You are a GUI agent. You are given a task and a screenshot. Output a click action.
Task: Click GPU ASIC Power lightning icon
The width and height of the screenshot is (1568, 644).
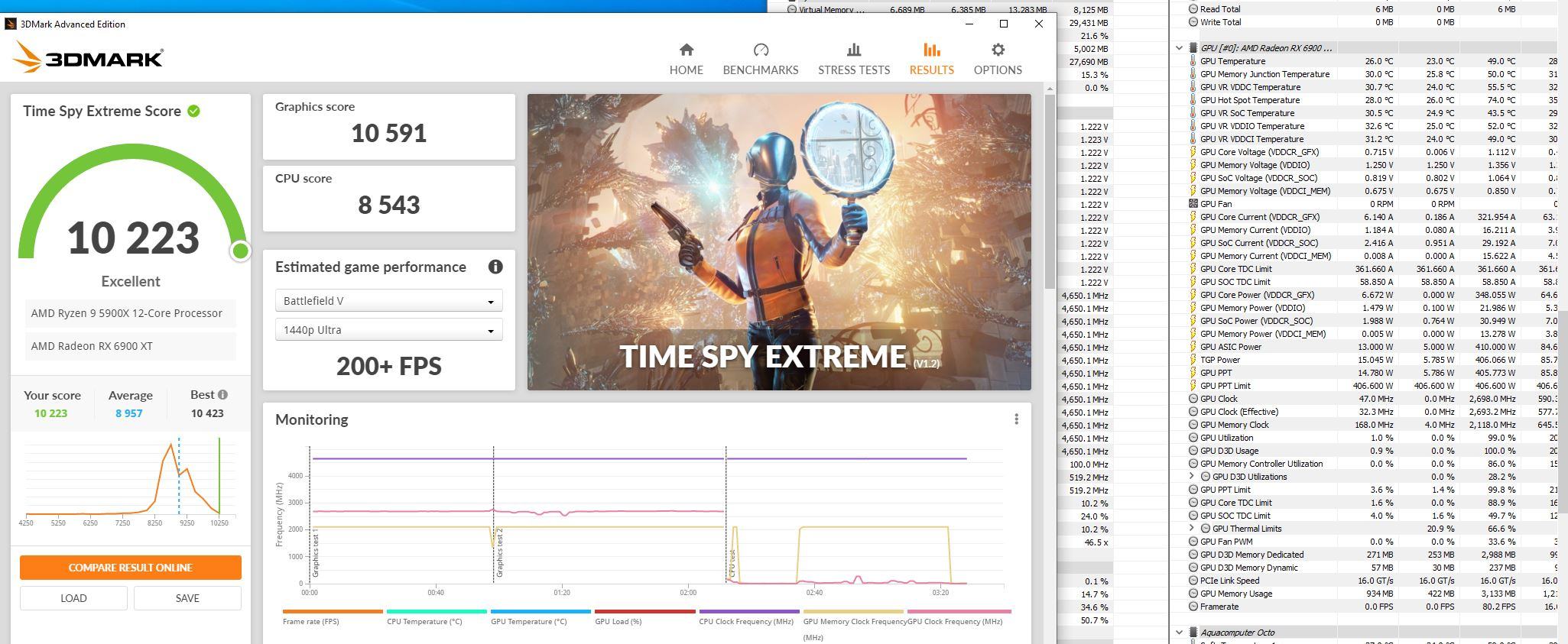pos(1193,347)
